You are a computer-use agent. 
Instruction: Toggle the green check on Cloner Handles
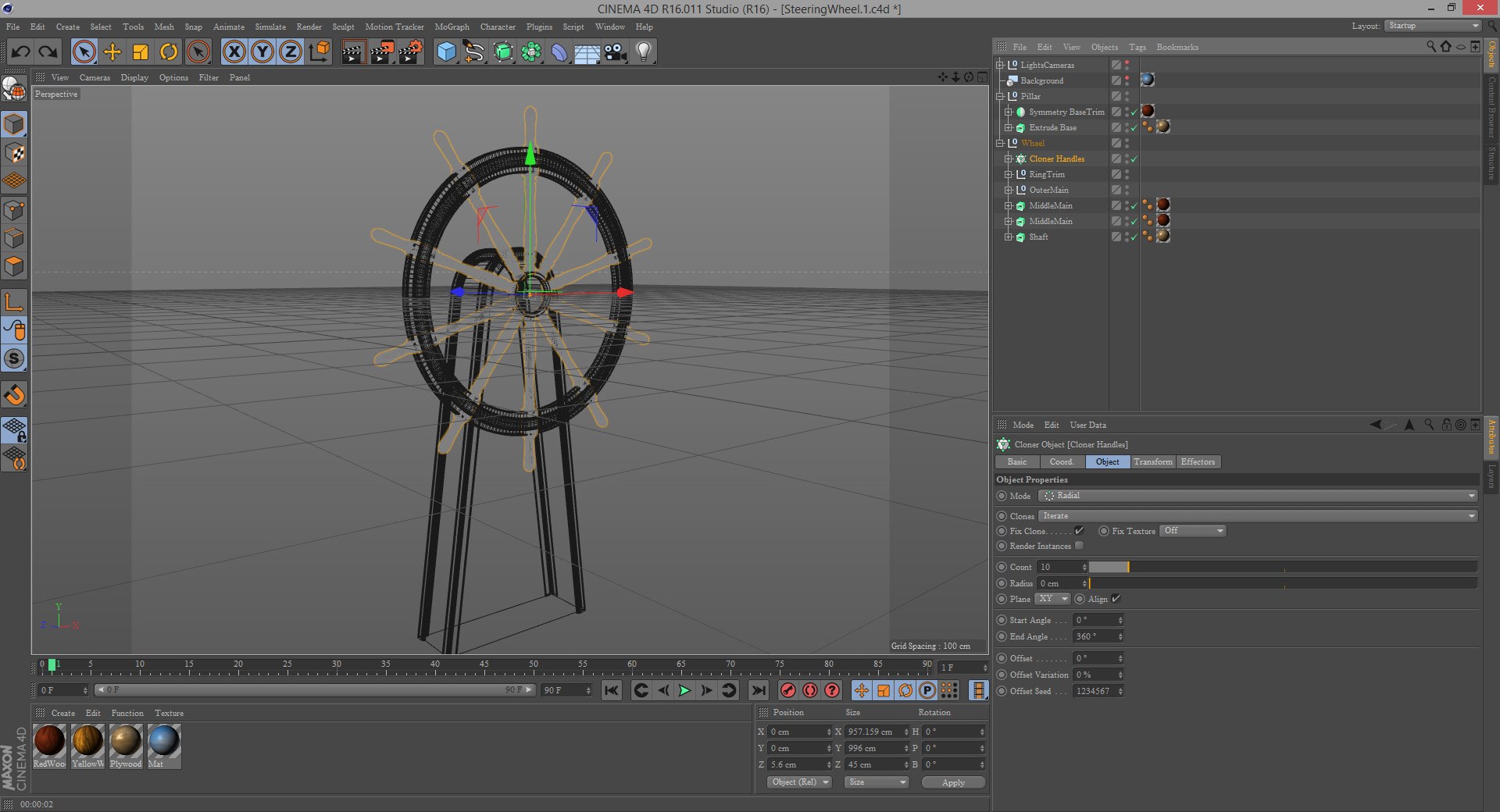[1134, 158]
